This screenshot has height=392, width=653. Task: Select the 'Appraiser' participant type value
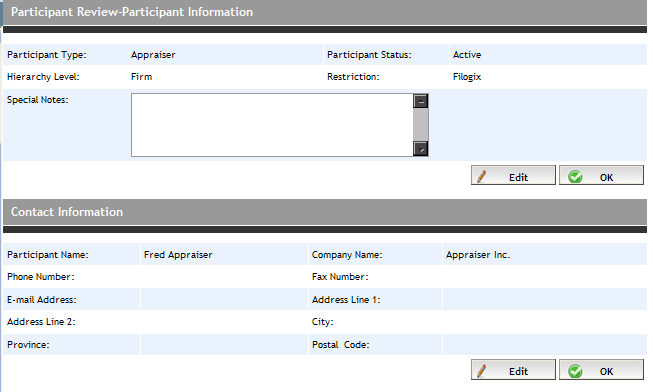[153, 55]
